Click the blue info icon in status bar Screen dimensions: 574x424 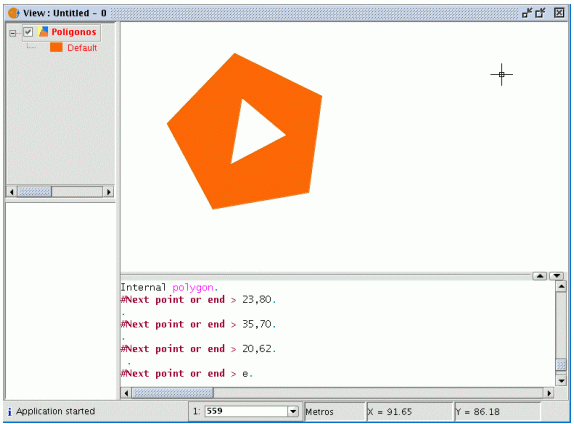(x=10, y=412)
